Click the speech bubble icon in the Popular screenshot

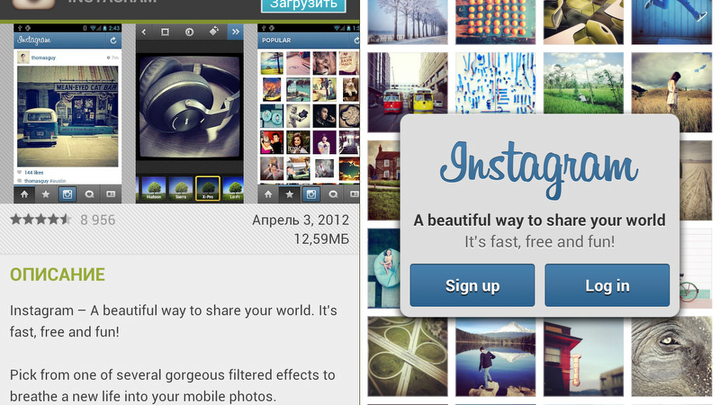(333, 194)
